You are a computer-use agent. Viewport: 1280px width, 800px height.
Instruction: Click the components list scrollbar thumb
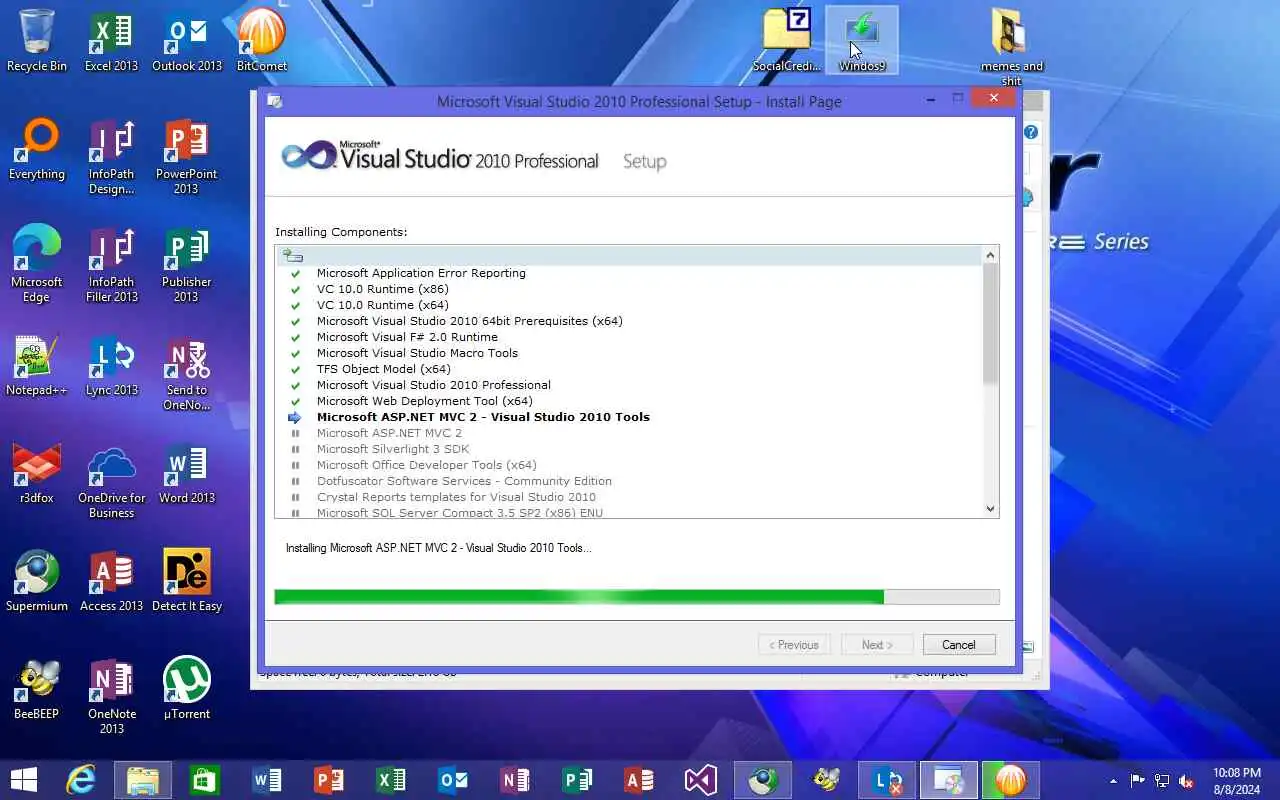tap(990, 325)
